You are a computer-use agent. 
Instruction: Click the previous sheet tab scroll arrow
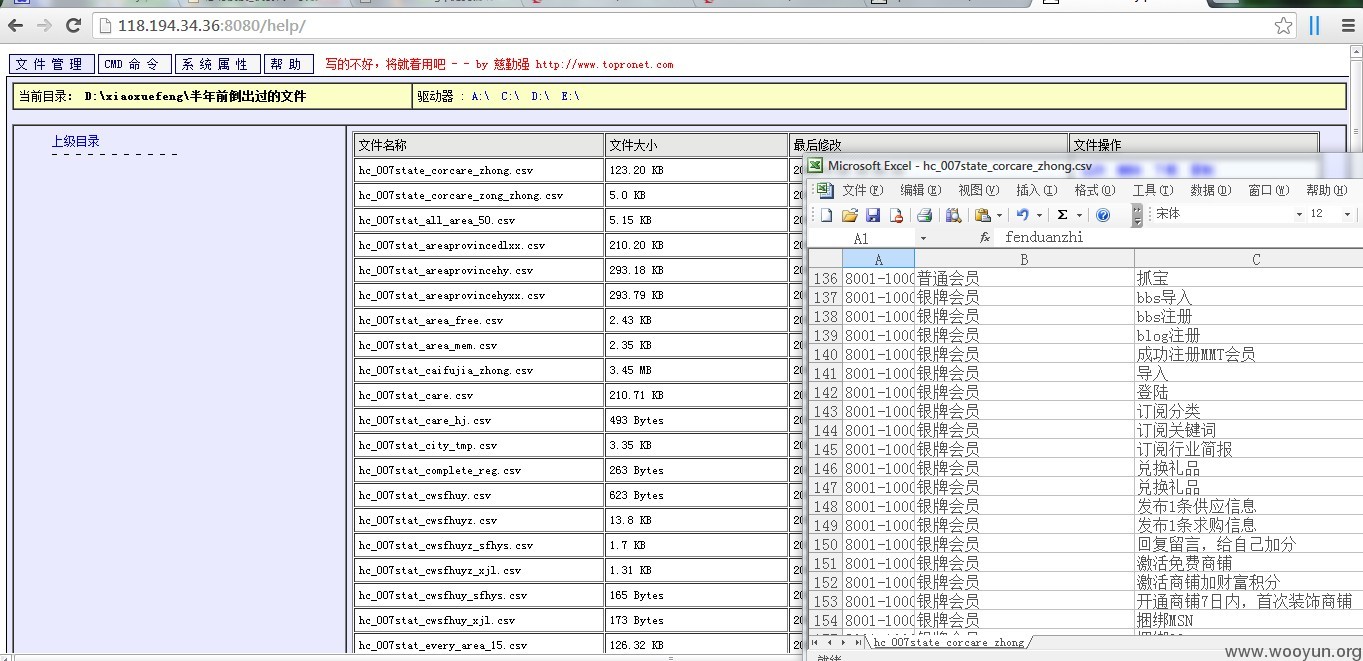(x=829, y=642)
